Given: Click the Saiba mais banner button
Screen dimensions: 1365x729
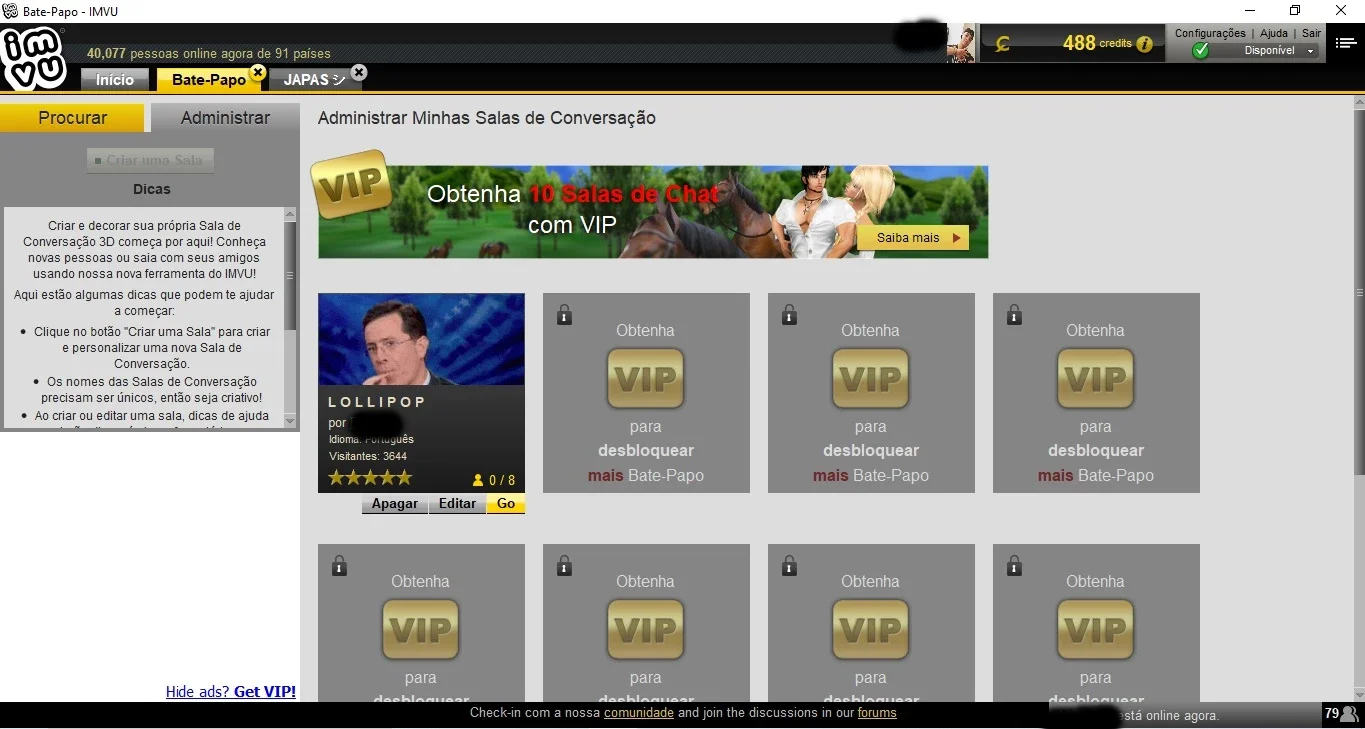Looking at the screenshot, I should pyautogui.click(x=913, y=238).
